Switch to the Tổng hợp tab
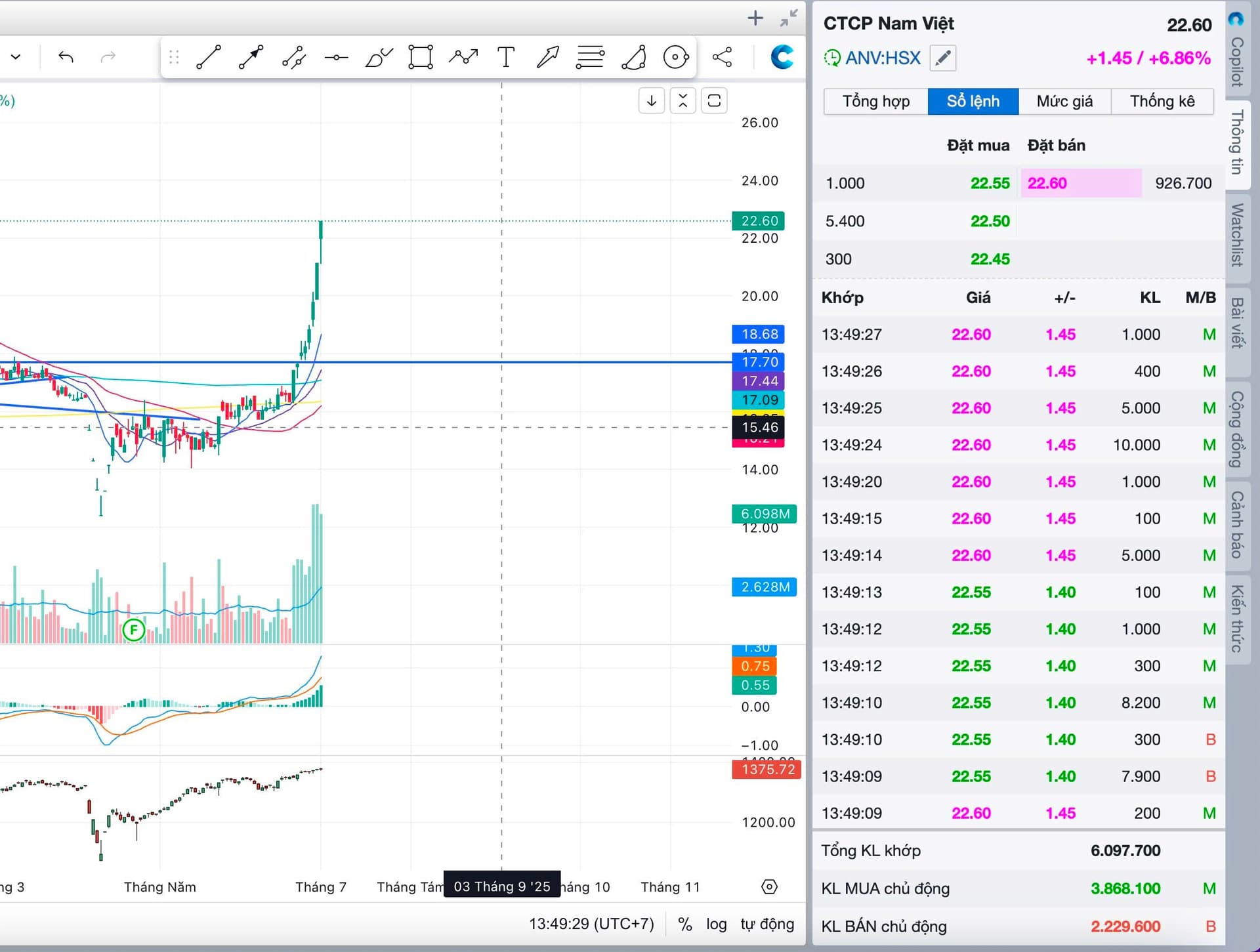1260x952 pixels. tap(875, 101)
